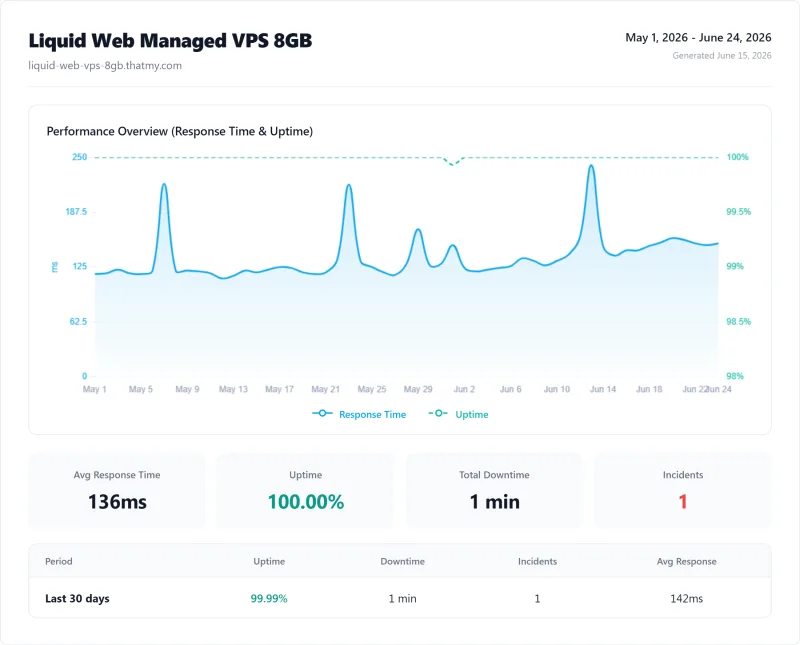Click the Jun 10 axis label

tap(557, 389)
